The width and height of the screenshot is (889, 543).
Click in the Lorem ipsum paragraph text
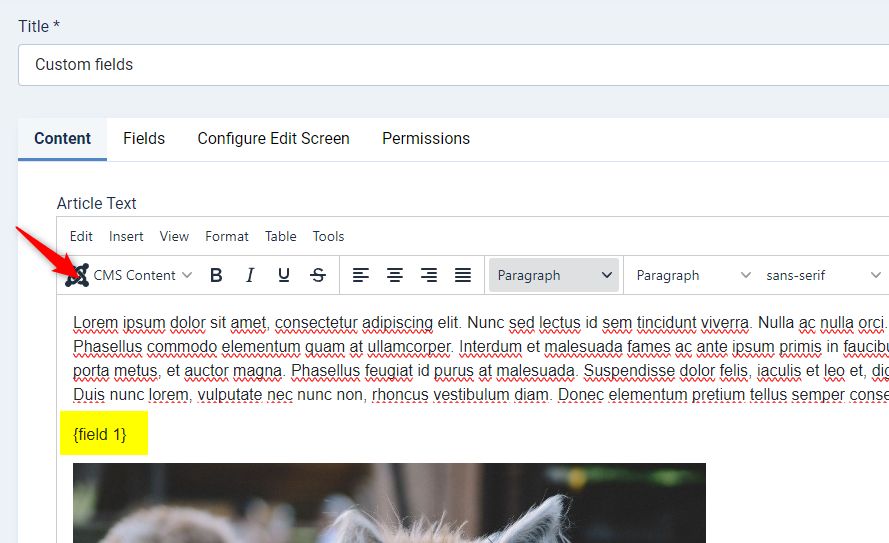(481, 358)
